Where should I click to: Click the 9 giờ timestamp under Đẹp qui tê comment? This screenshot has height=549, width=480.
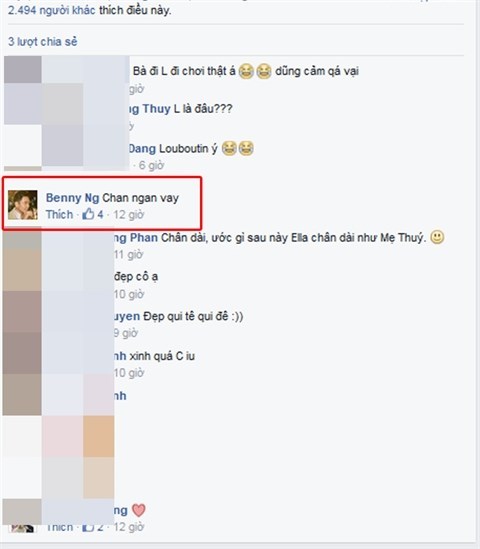tap(126, 333)
